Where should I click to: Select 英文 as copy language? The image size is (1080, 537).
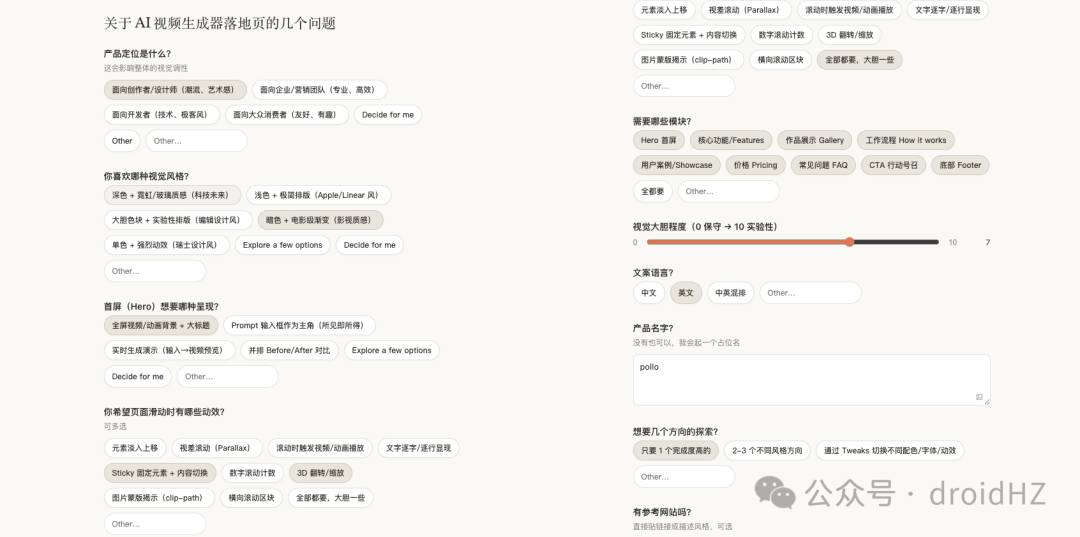point(686,293)
